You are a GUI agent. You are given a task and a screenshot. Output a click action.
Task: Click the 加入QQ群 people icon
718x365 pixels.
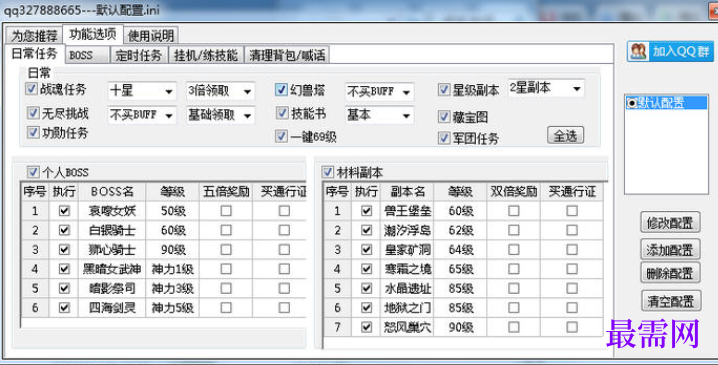click(x=638, y=51)
